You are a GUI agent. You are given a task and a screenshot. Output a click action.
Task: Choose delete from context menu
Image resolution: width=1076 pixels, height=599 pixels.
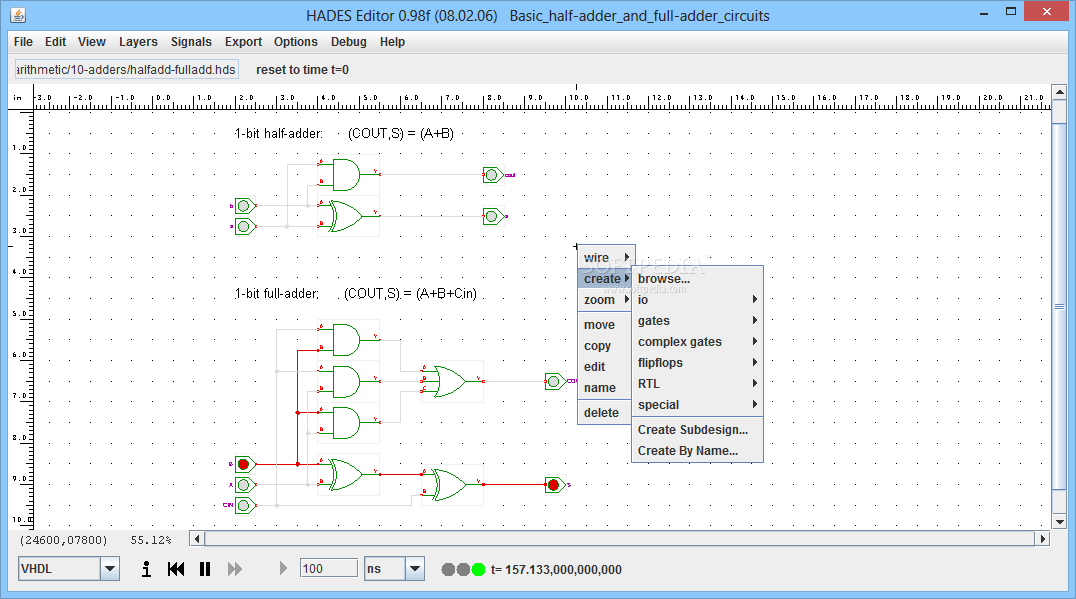[605, 413]
